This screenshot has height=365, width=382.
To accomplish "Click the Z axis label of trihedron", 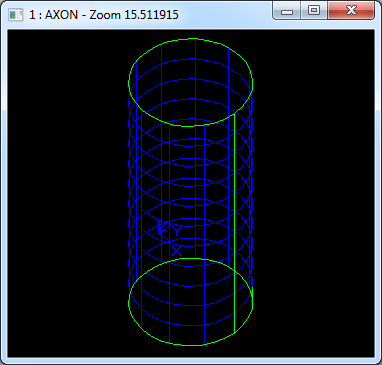I will (162, 227).
